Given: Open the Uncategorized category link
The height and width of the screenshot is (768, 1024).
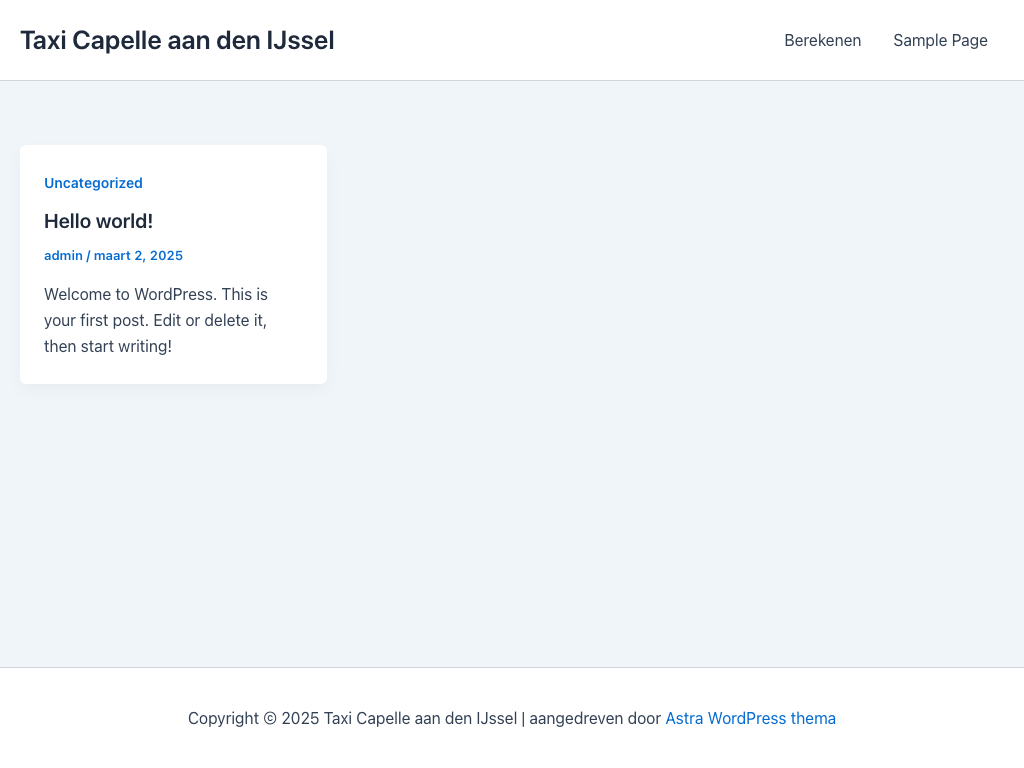Looking at the screenshot, I should tap(93, 183).
